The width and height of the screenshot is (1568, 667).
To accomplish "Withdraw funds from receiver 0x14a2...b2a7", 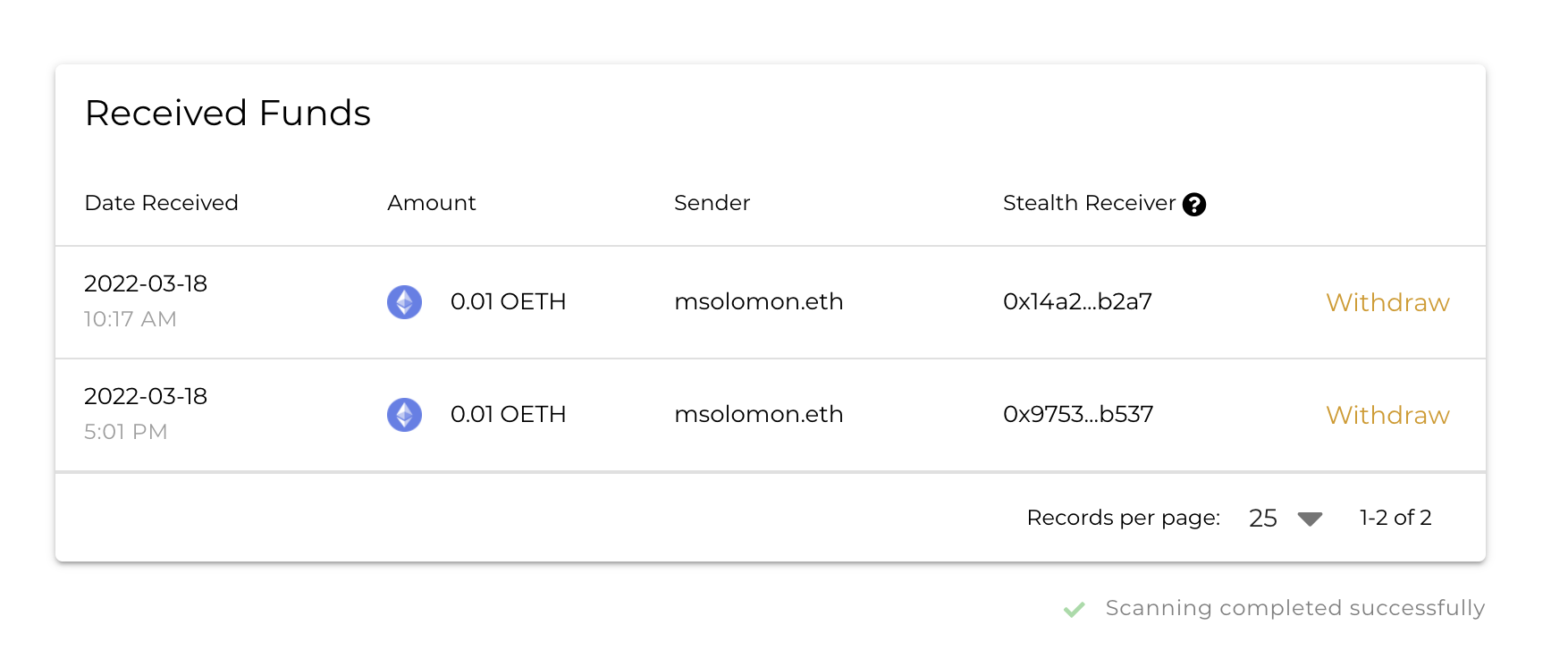I will pyautogui.click(x=1387, y=302).
